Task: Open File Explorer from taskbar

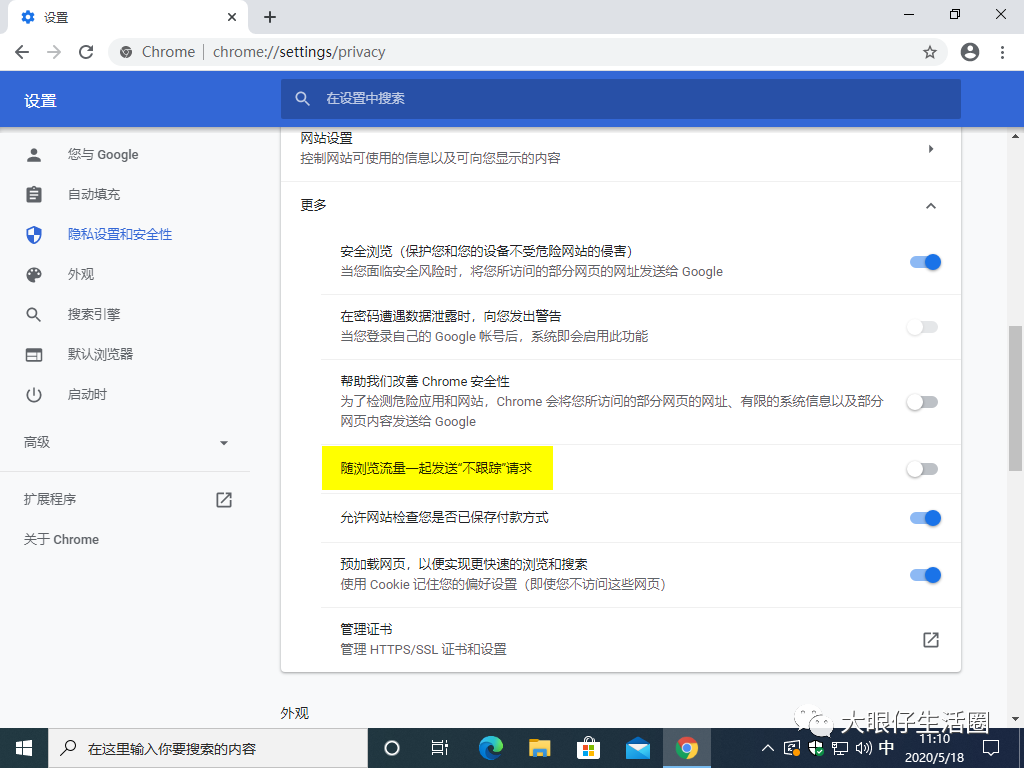Action: [x=539, y=748]
